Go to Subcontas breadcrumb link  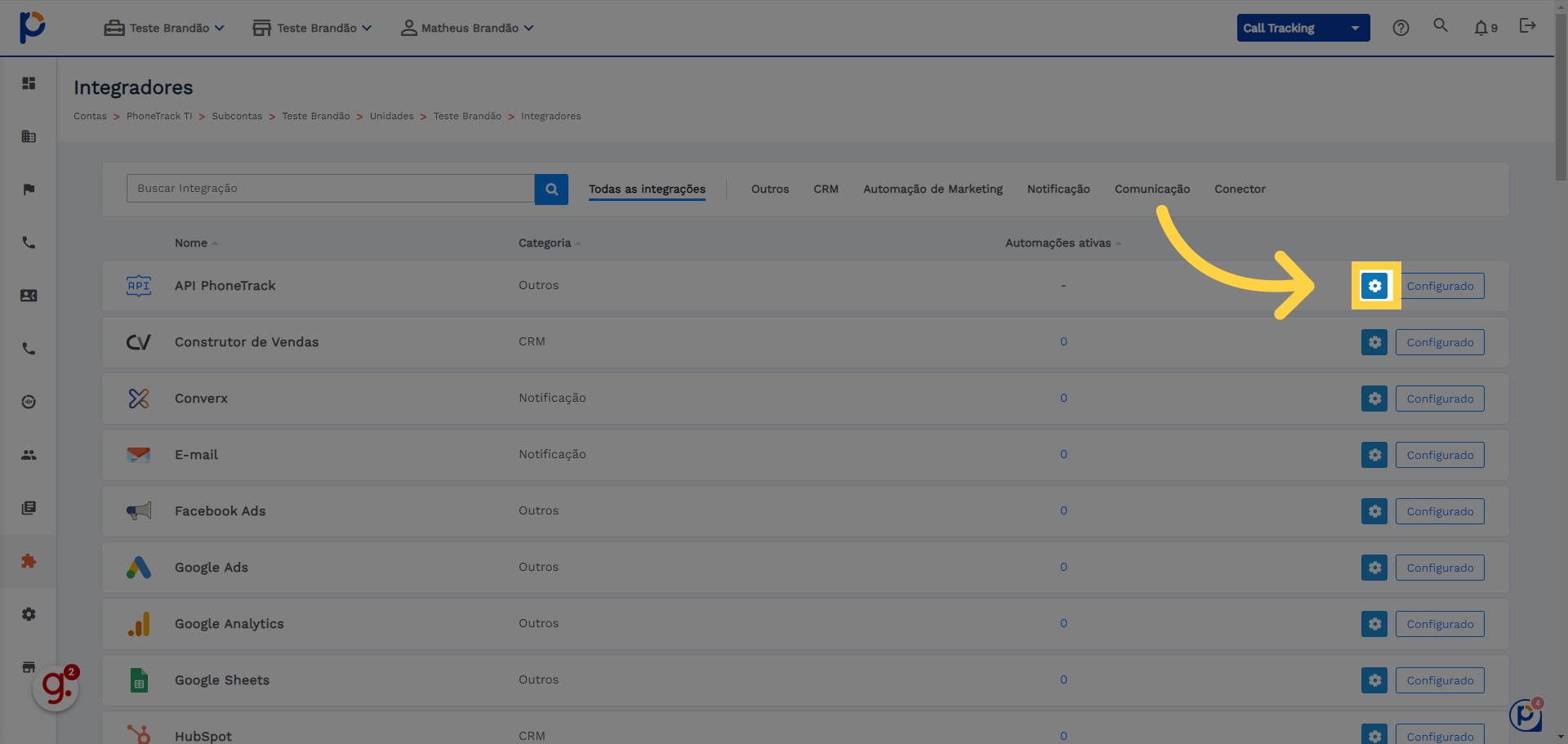tap(237, 116)
